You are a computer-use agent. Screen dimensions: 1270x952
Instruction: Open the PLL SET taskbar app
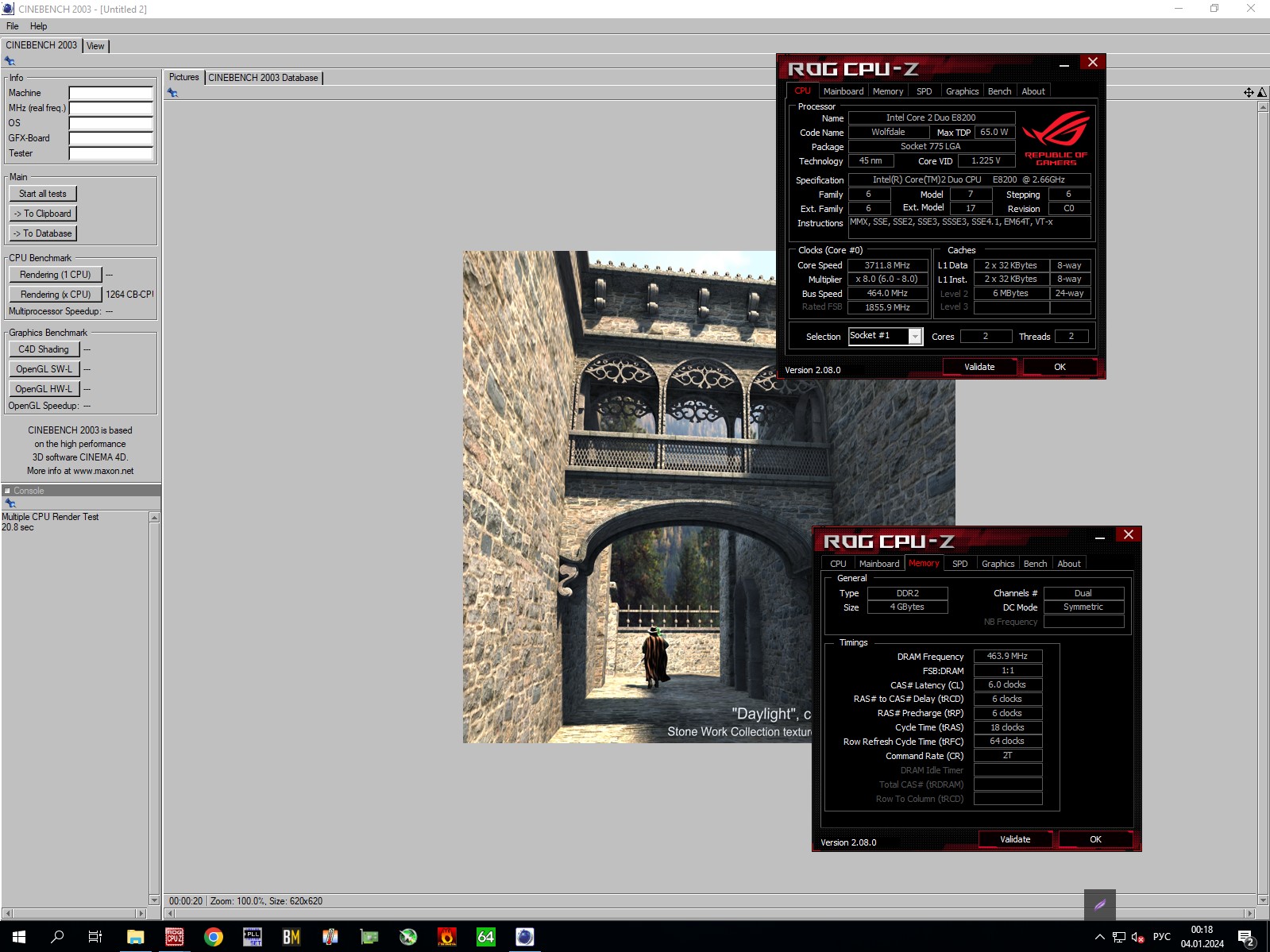253,937
